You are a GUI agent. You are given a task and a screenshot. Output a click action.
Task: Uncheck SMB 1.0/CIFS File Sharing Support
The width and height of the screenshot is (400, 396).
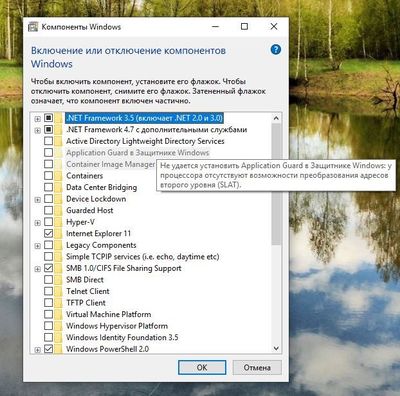tap(49, 268)
